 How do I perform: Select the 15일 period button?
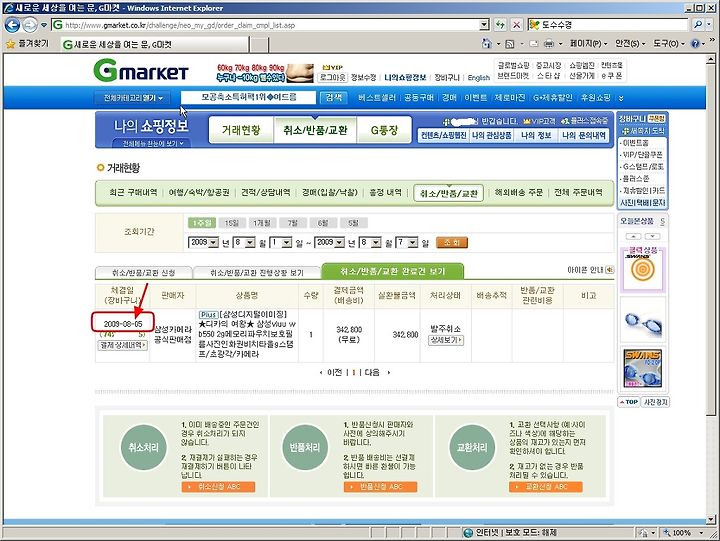(x=232, y=223)
